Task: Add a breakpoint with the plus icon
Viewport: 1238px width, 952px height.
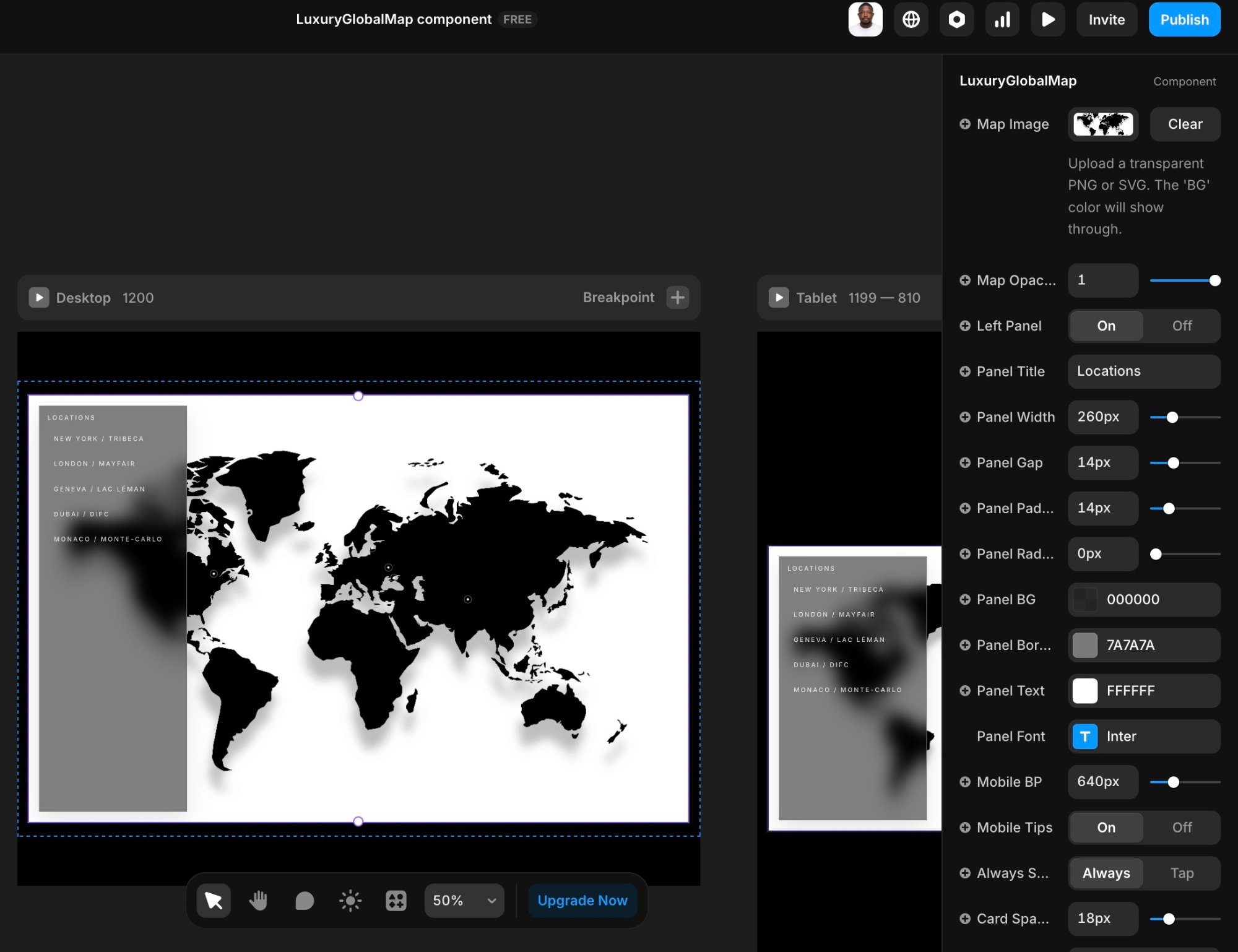Action: pos(678,298)
